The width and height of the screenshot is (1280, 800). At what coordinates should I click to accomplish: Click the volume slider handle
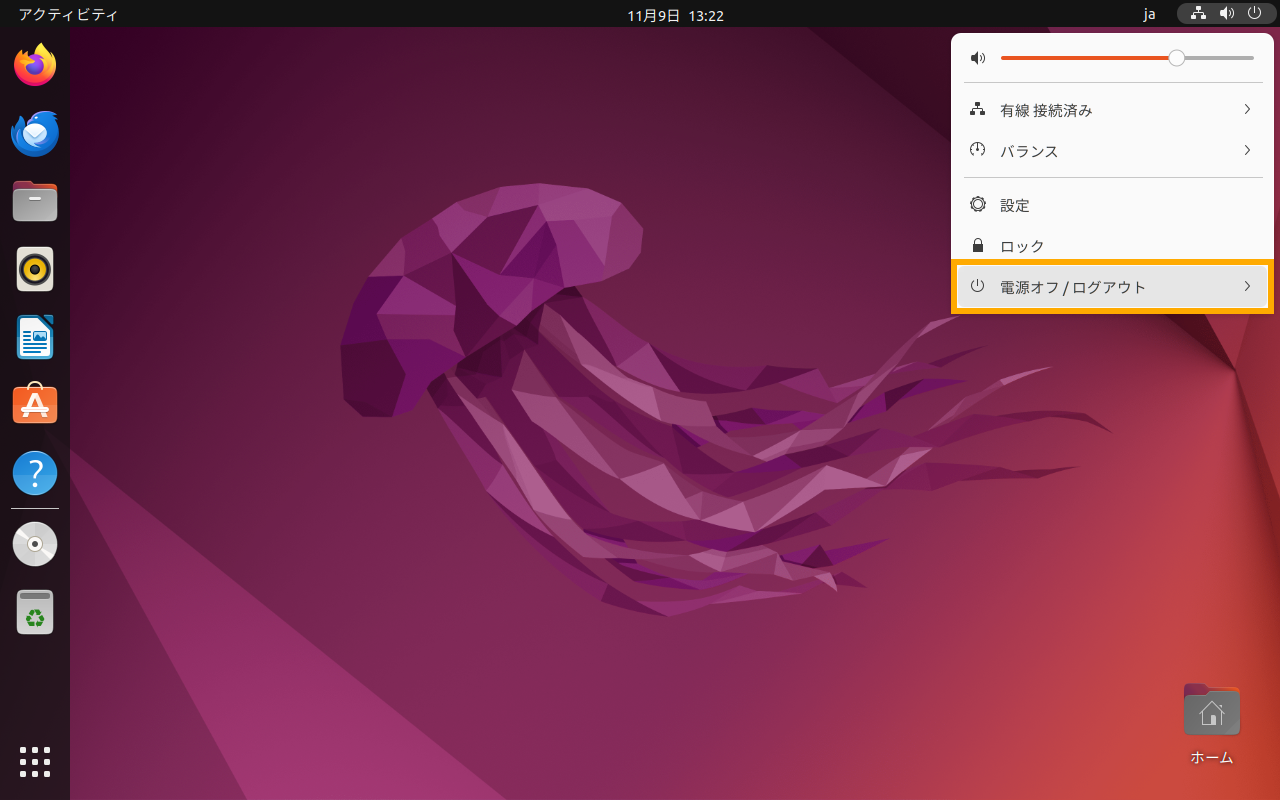coord(1177,58)
